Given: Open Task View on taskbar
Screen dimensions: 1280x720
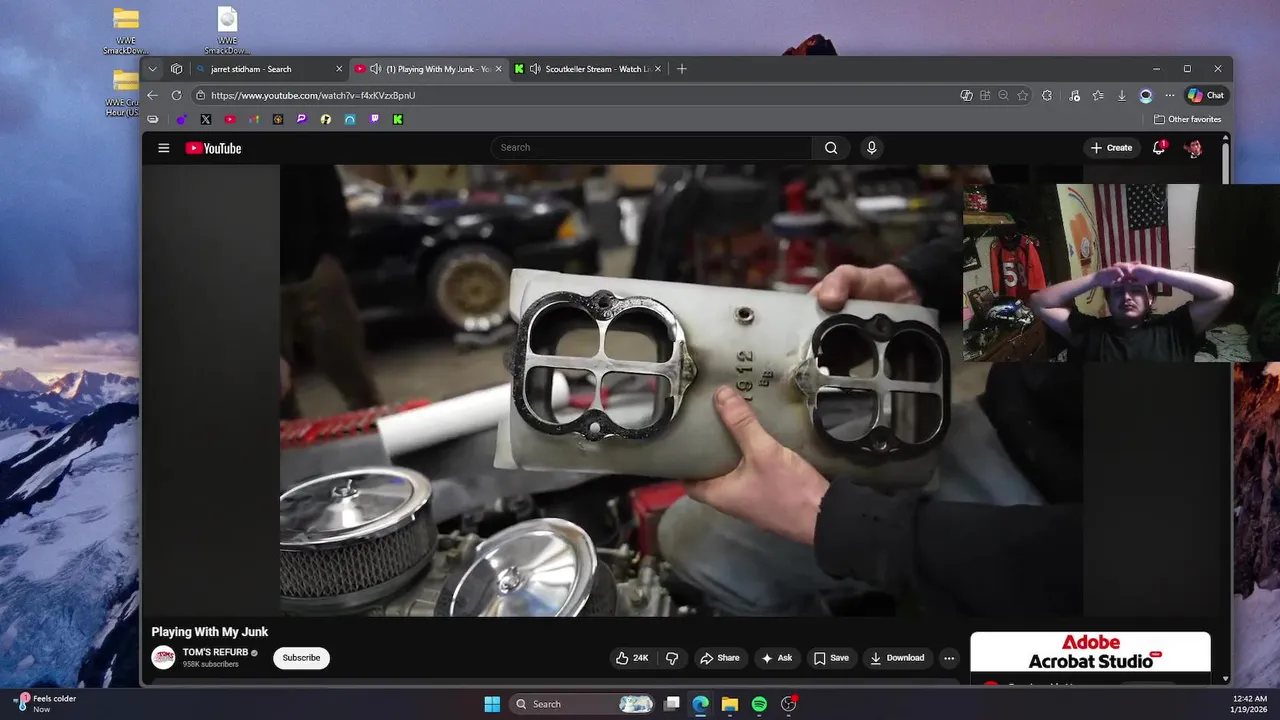Looking at the screenshot, I should point(672,704).
